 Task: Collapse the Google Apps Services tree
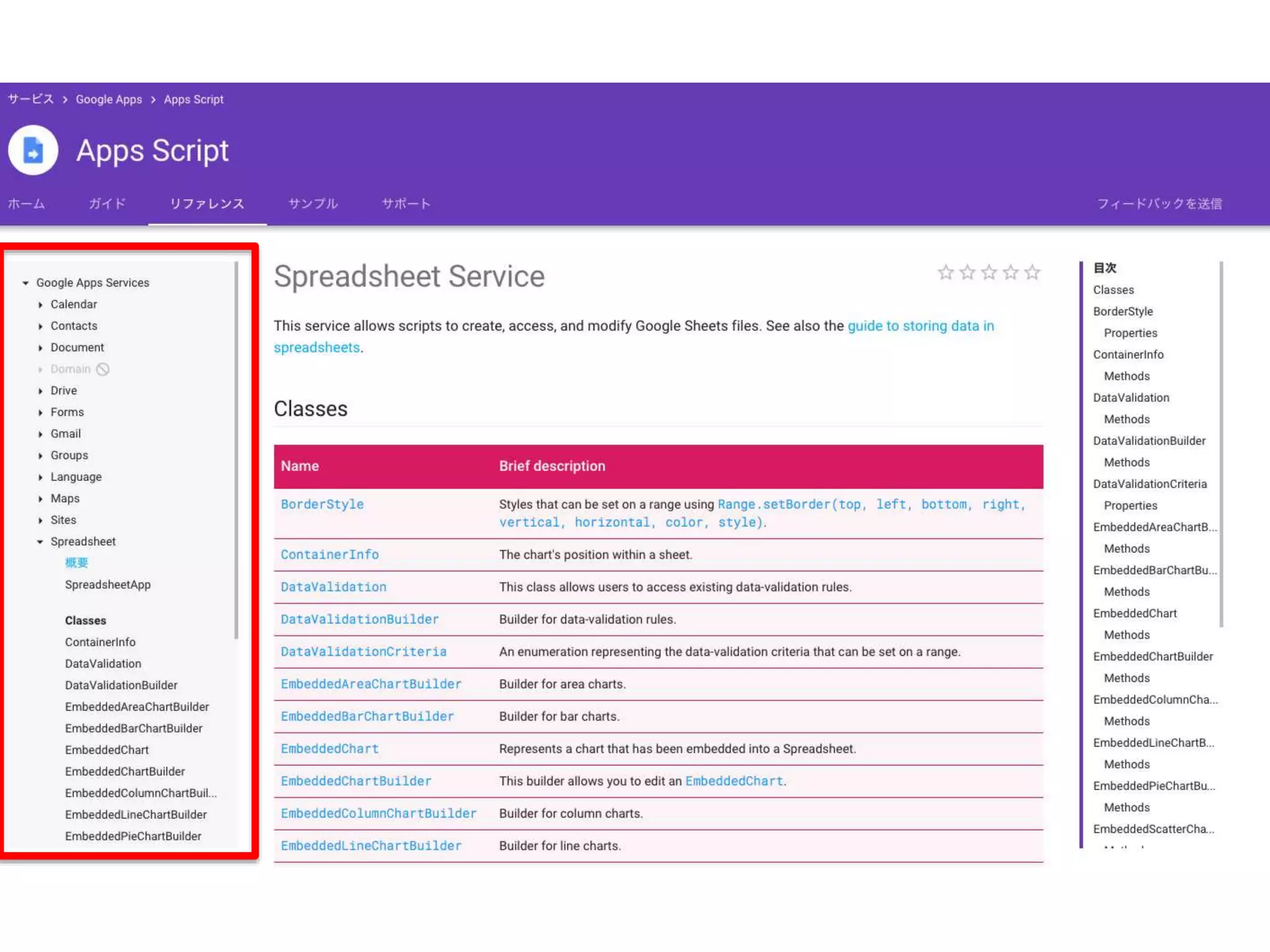pos(25,283)
